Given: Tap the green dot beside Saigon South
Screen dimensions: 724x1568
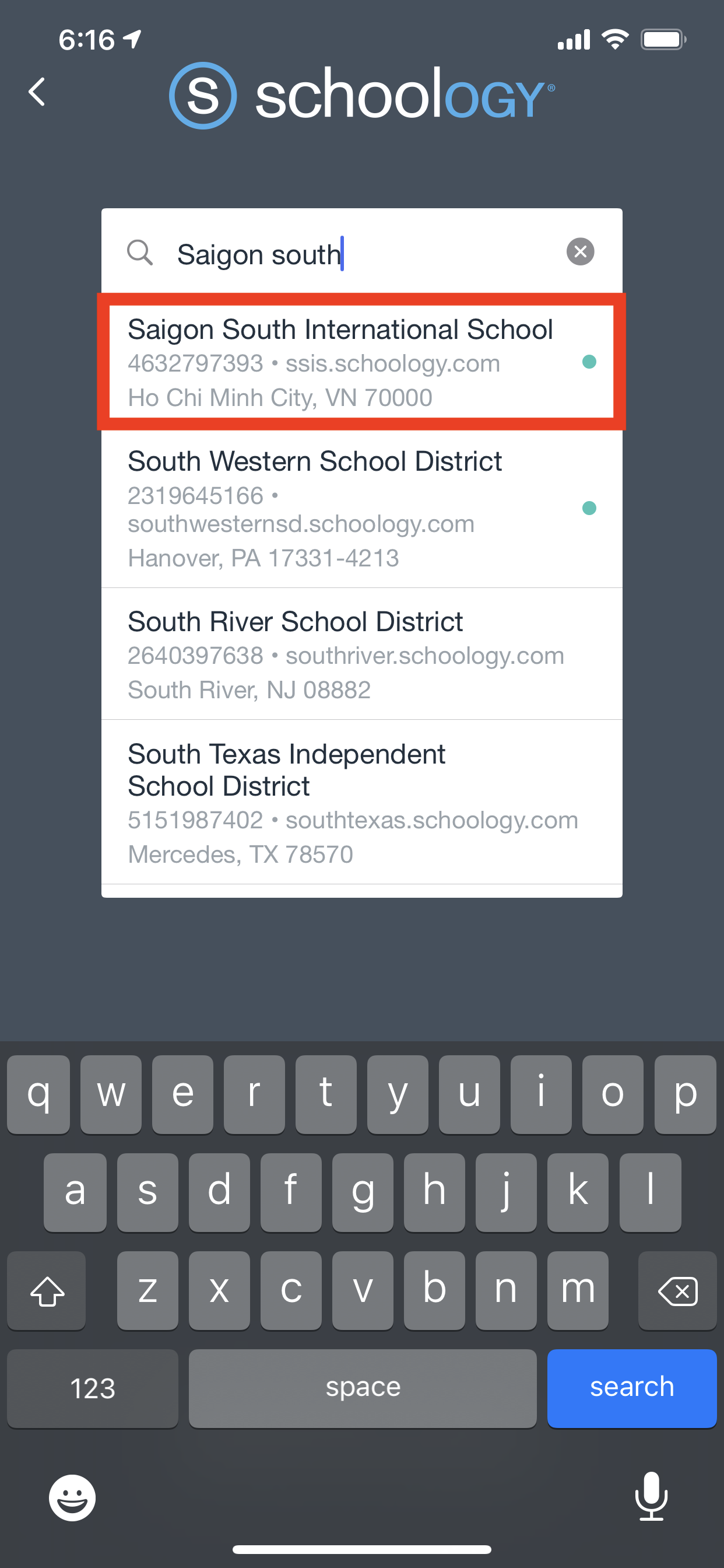Looking at the screenshot, I should pyautogui.click(x=589, y=362).
